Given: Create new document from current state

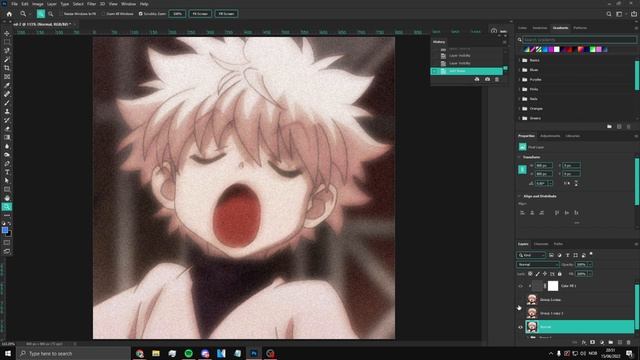Looking at the screenshot, I should pyautogui.click(x=477, y=79).
